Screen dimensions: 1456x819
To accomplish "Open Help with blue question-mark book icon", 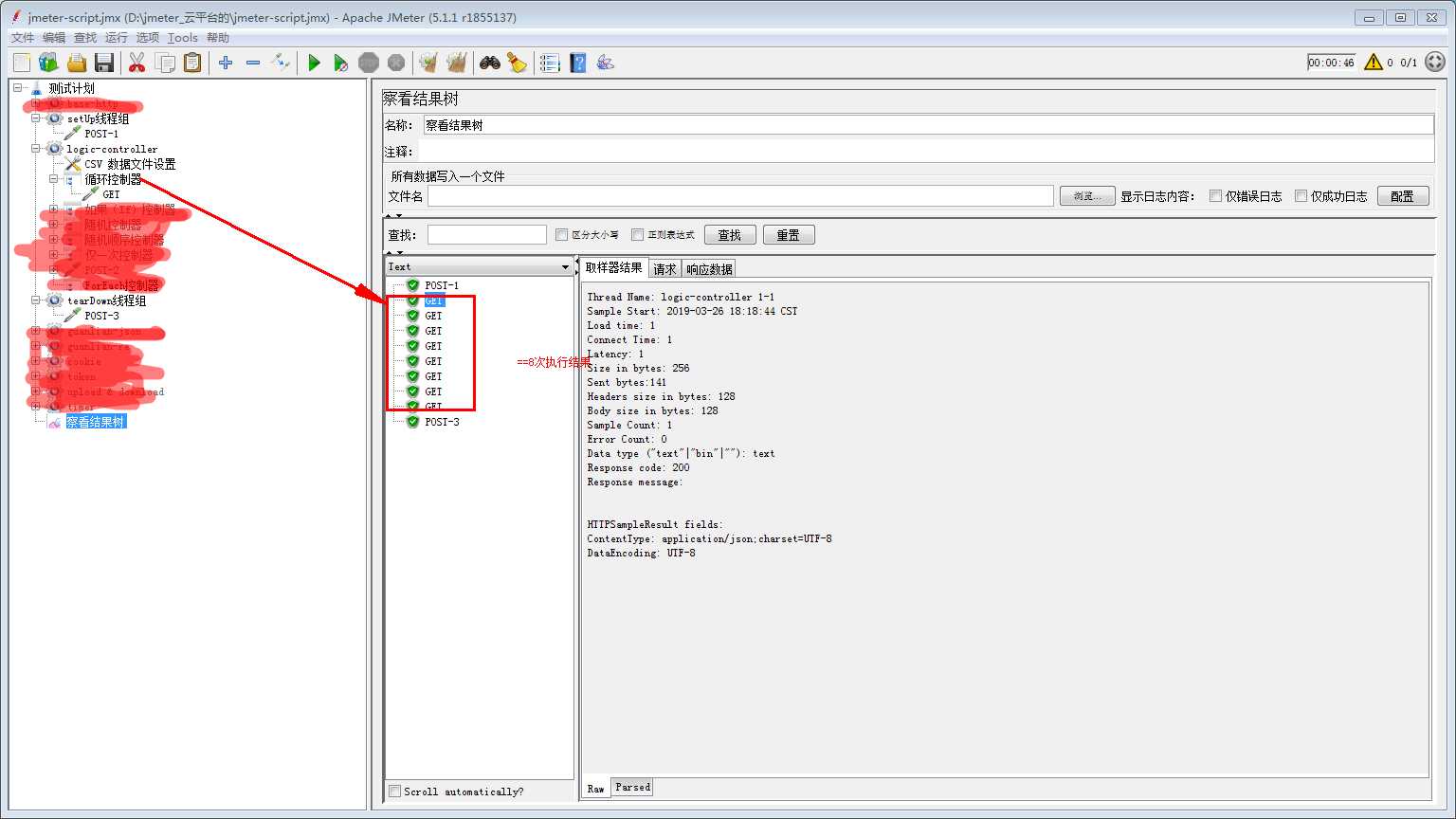I will pyautogui.click(x=578, y=63).
